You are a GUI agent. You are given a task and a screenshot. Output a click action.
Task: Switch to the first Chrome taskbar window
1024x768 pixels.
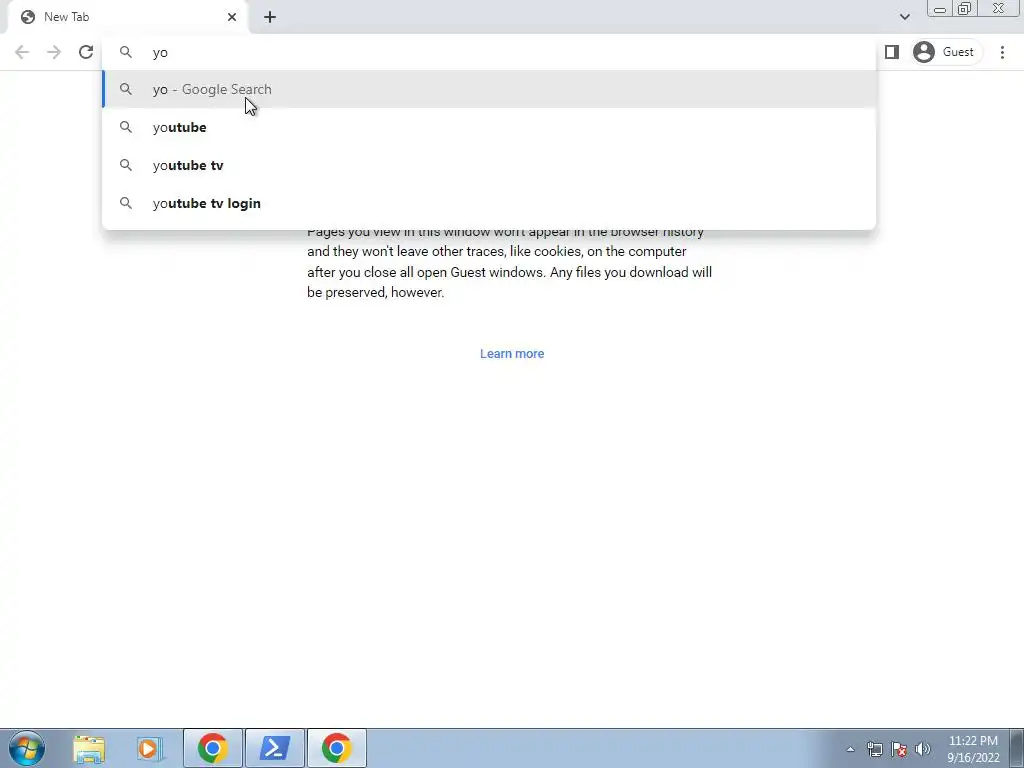[x=213, y=748]
